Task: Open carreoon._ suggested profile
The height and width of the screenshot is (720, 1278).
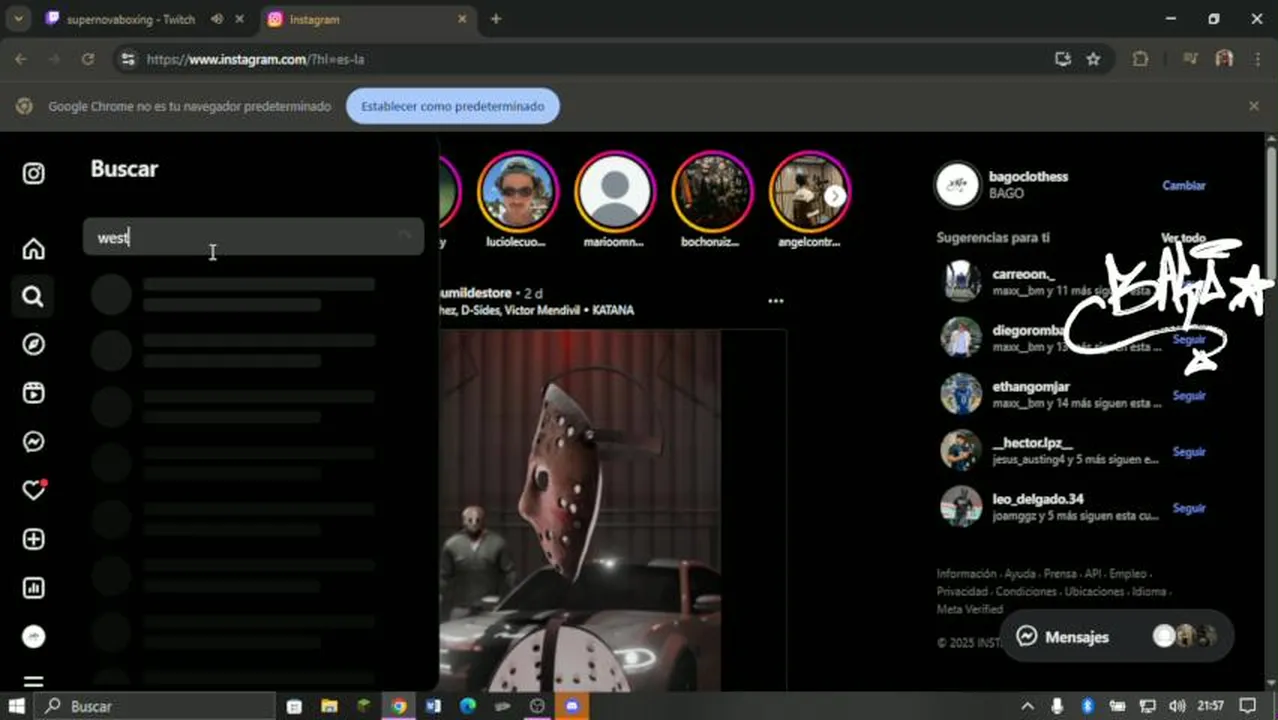Action: 1023,273
